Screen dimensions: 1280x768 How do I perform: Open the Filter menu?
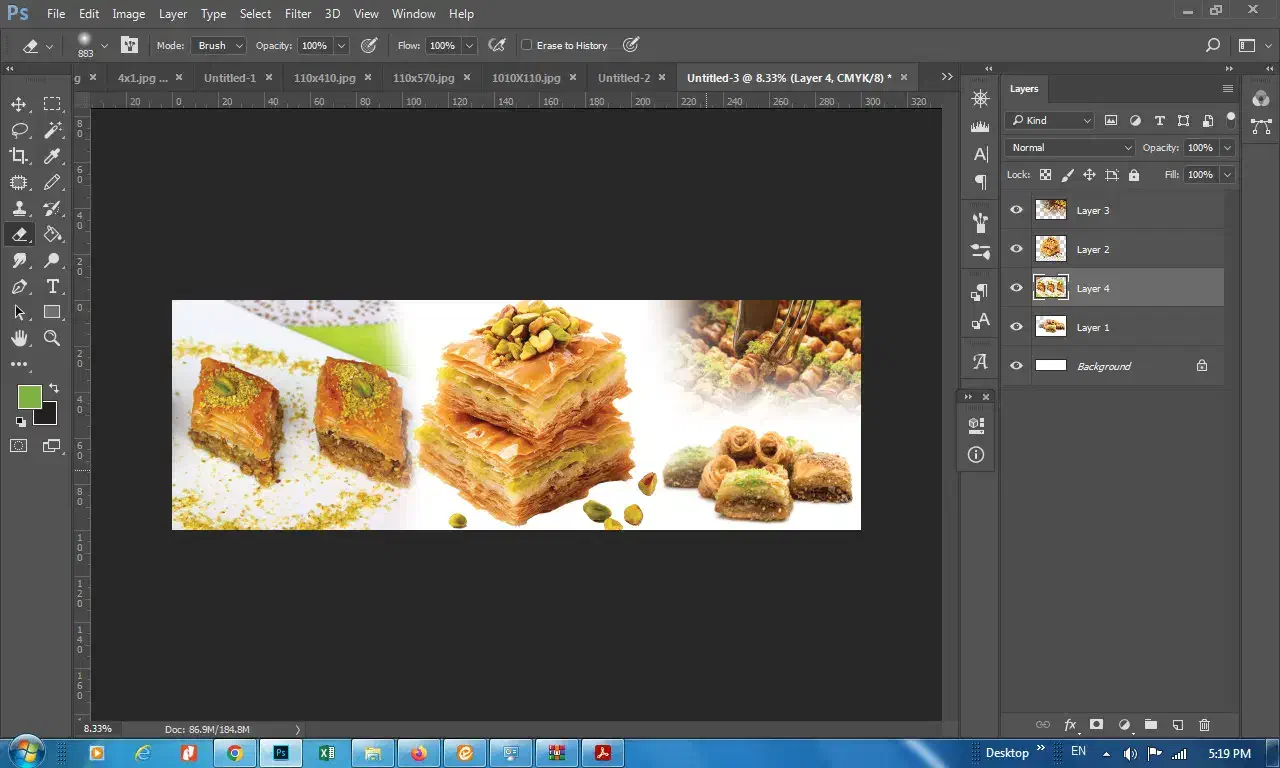(297, 14)
